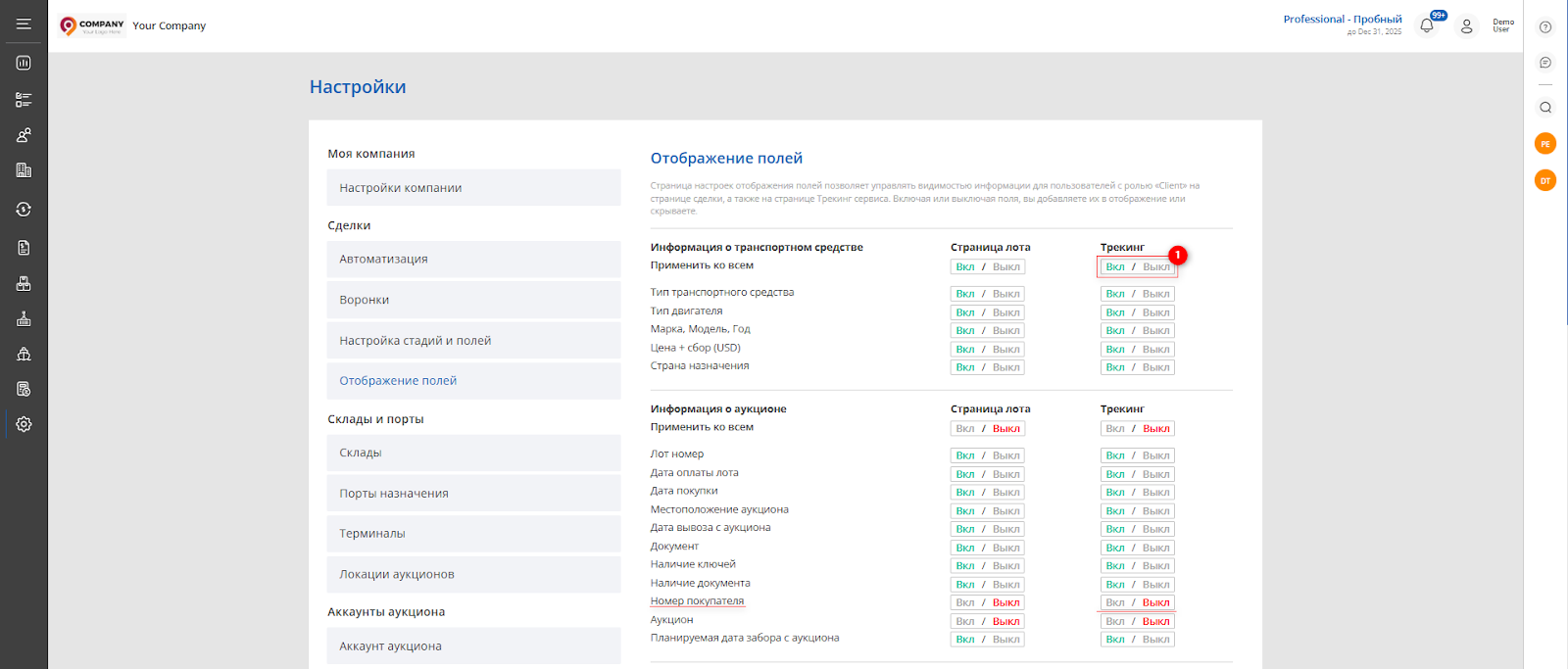Open the help question mark icon
This screenshot has width=1568, height=669.
click(1545, 27)
